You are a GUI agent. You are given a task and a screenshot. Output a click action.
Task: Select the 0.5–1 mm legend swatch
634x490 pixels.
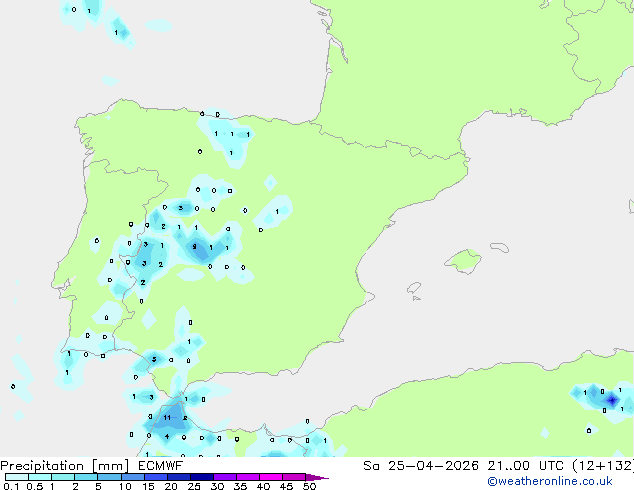coord(40,477)
